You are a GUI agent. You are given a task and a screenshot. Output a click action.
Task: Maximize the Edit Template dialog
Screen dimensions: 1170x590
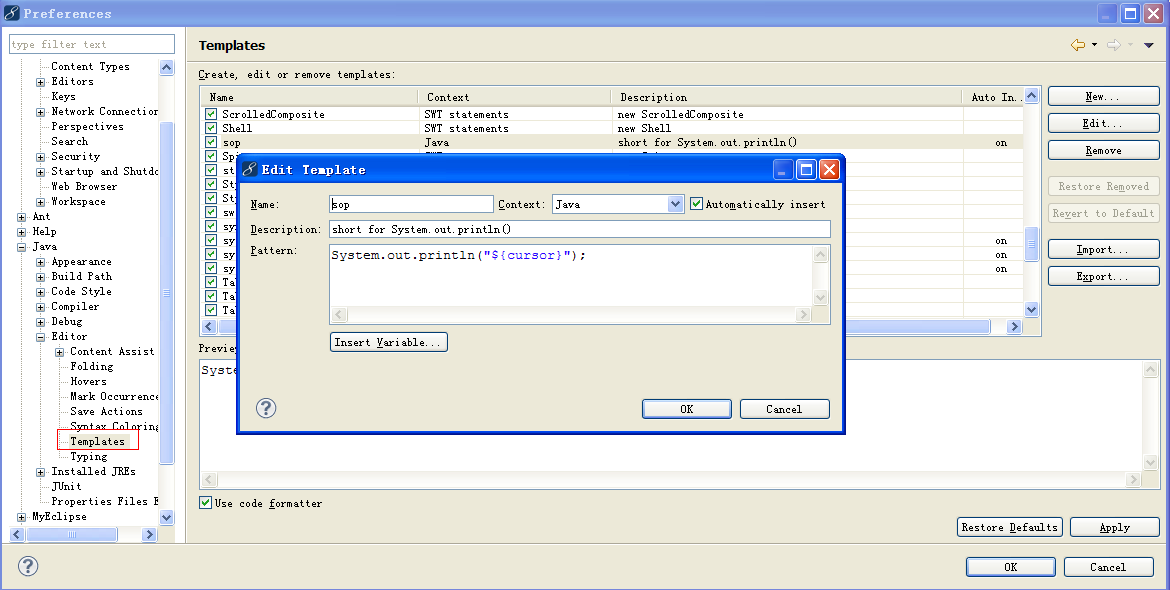(x=806, y=170)
